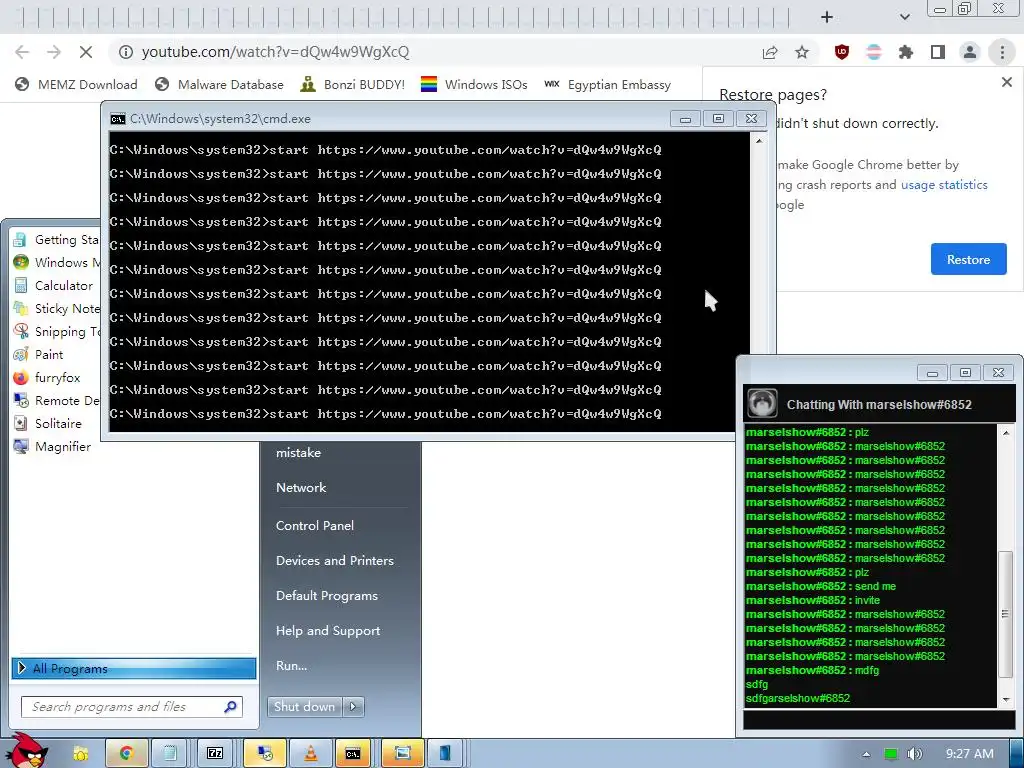Open Help and Support
Screen dimensions: 1024x768
click(x=328, y=631)
